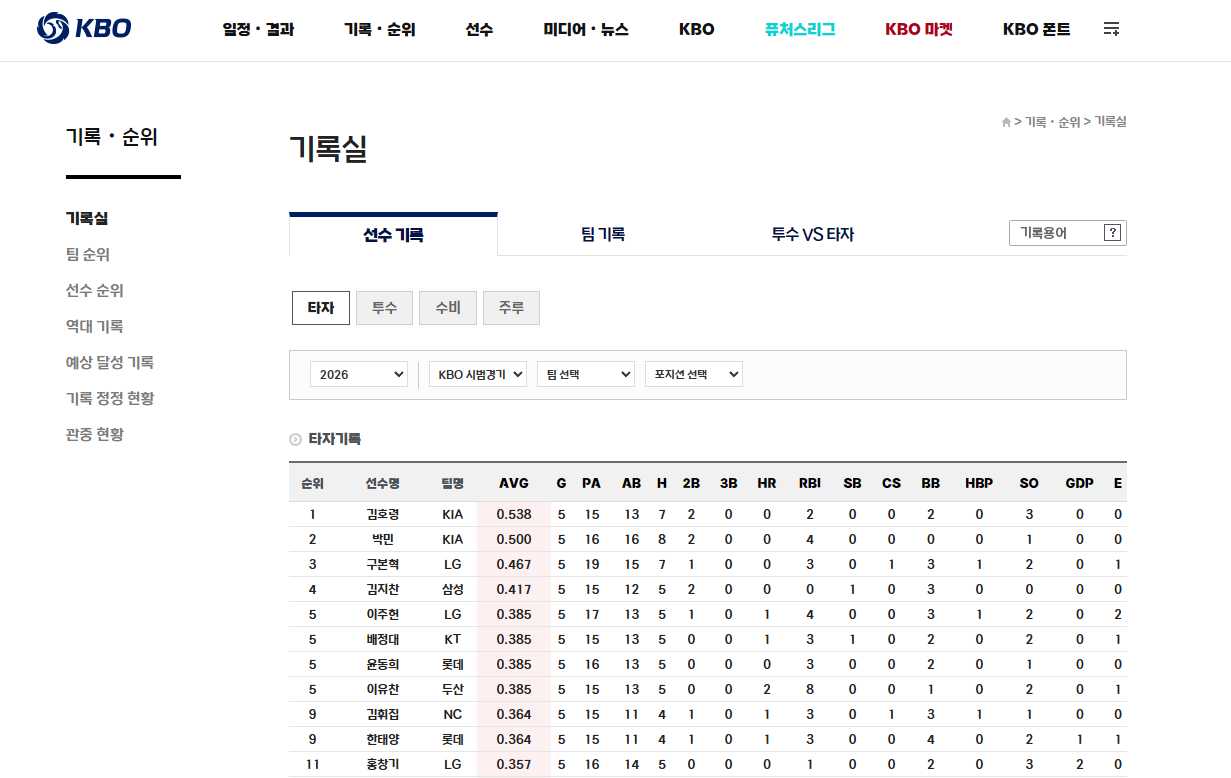Open player 한태양 in the table
Image resolution: width=1231 pixels, height=778 pixels.
coord(382,739)
